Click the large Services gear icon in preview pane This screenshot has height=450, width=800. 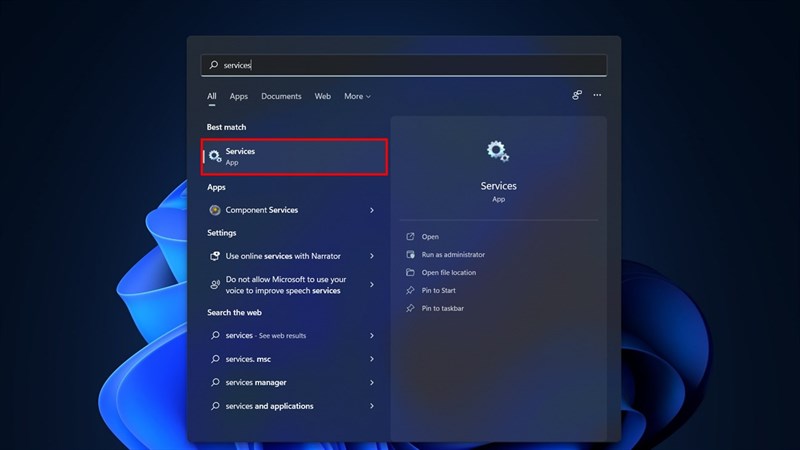498,152
